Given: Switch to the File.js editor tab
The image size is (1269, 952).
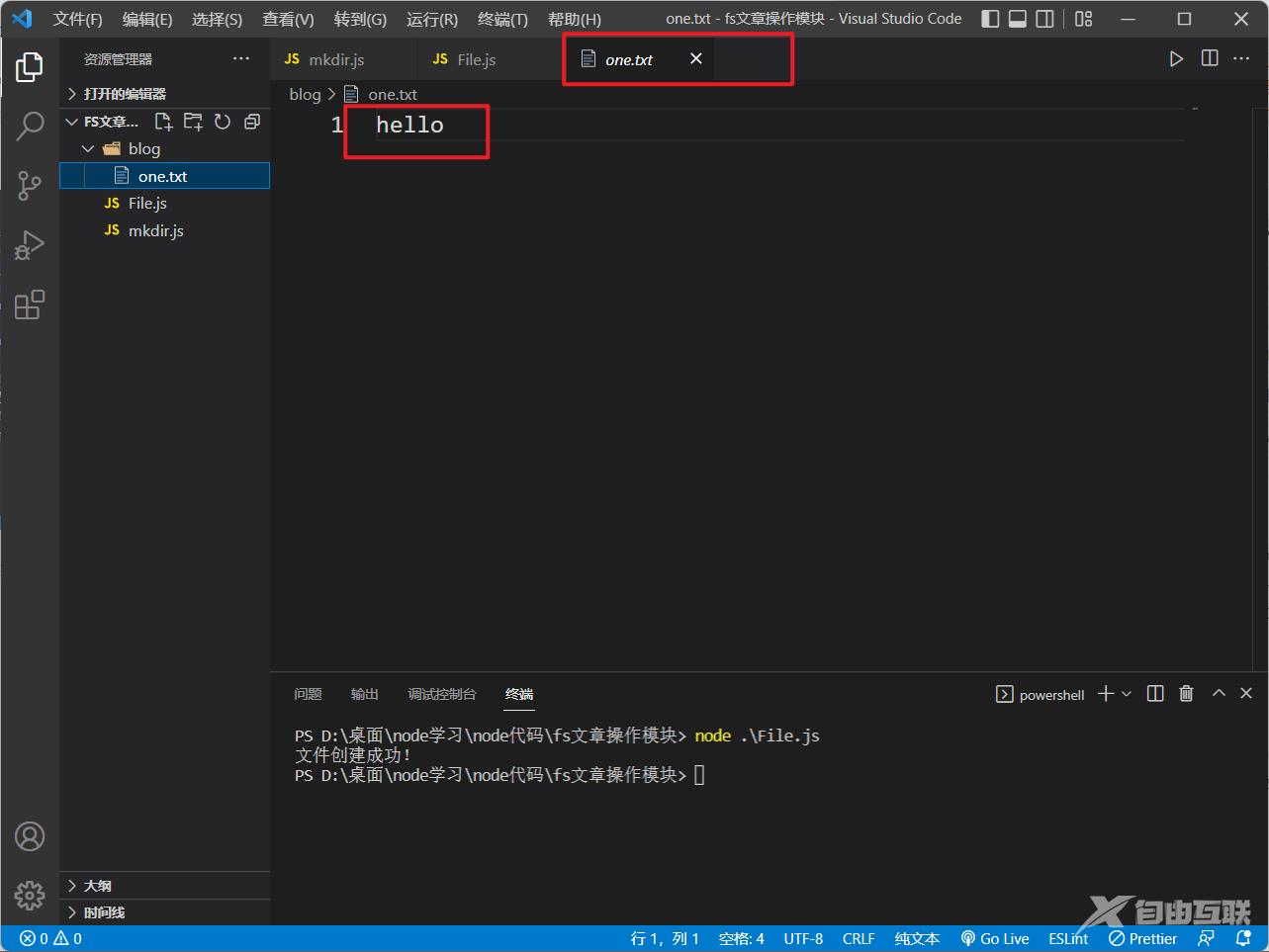Looking at the screenshot, I should 492,59.
